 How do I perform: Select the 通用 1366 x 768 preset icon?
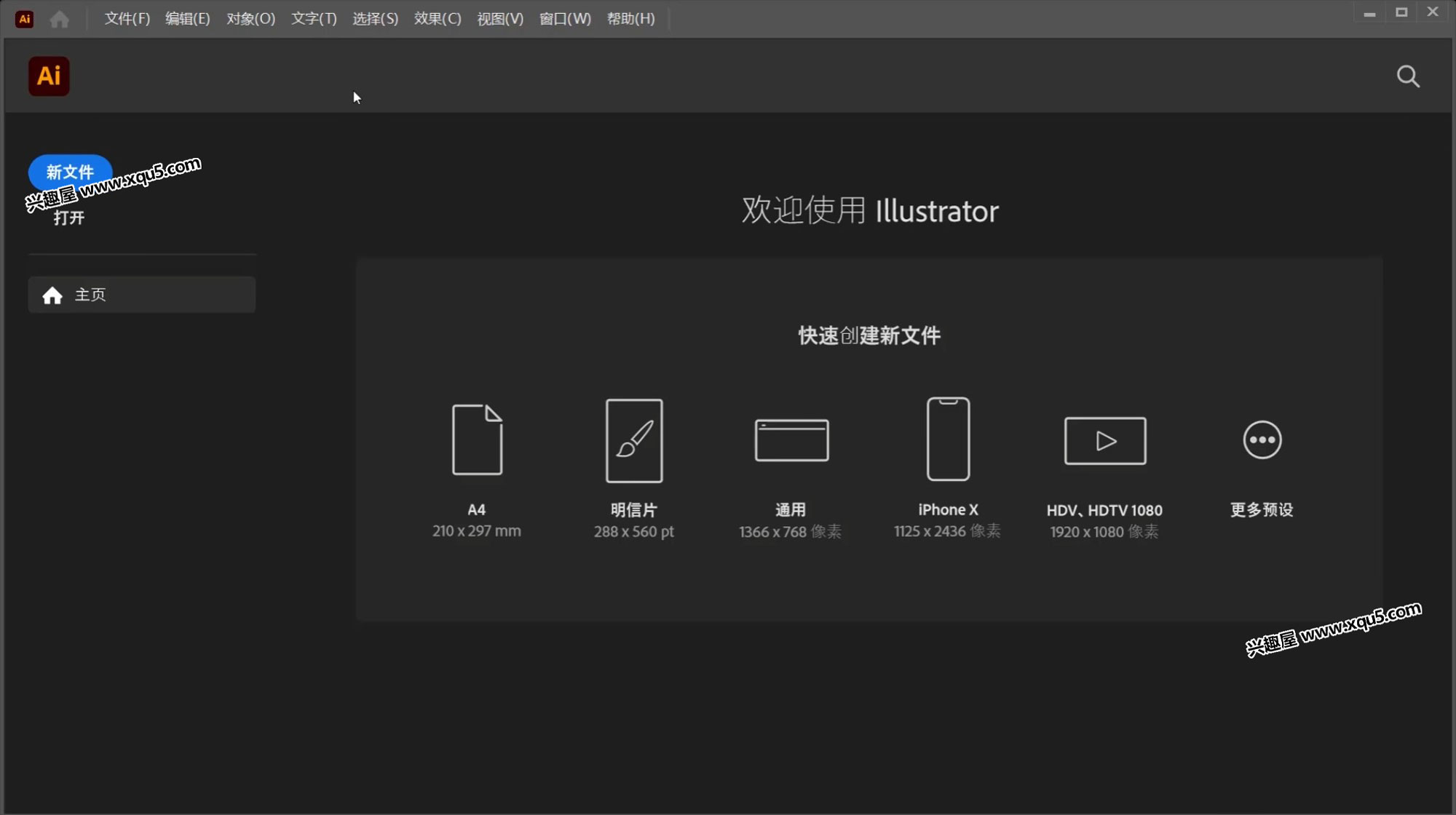tap(791, 440)
